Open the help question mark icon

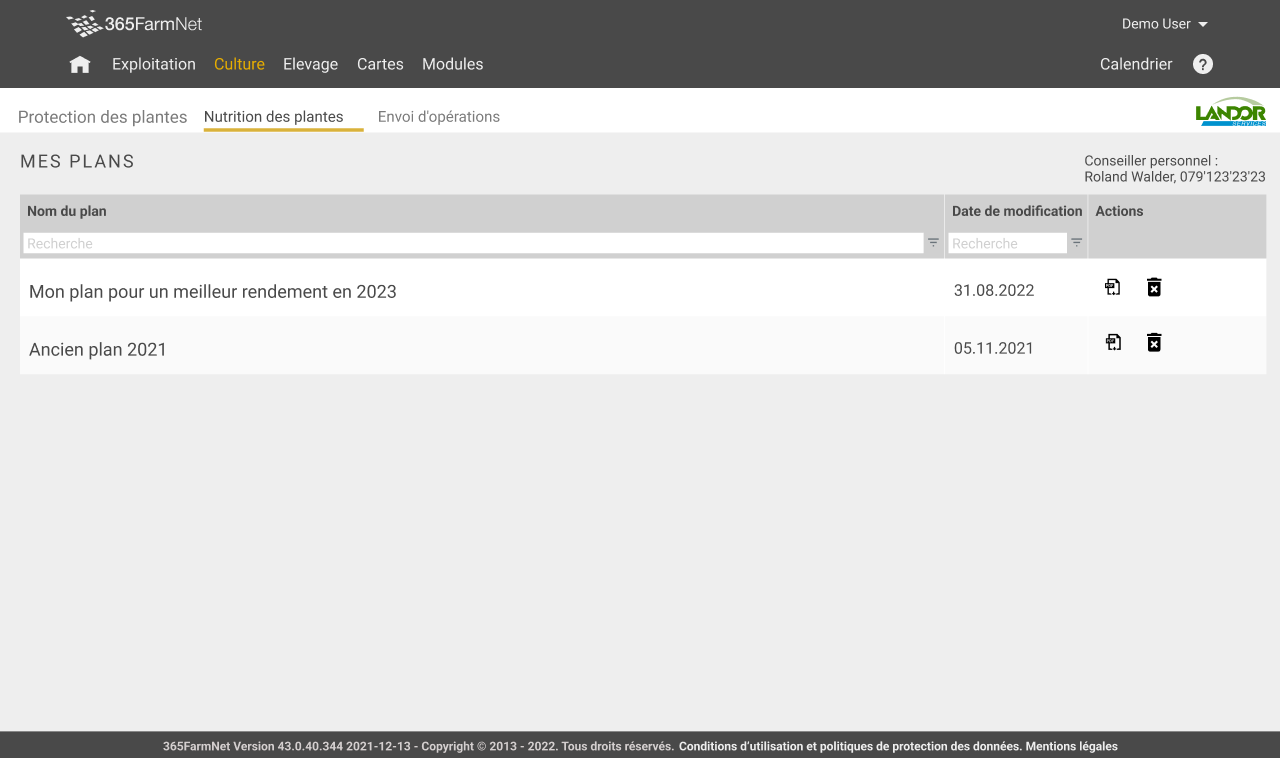tap(1203, 64)
